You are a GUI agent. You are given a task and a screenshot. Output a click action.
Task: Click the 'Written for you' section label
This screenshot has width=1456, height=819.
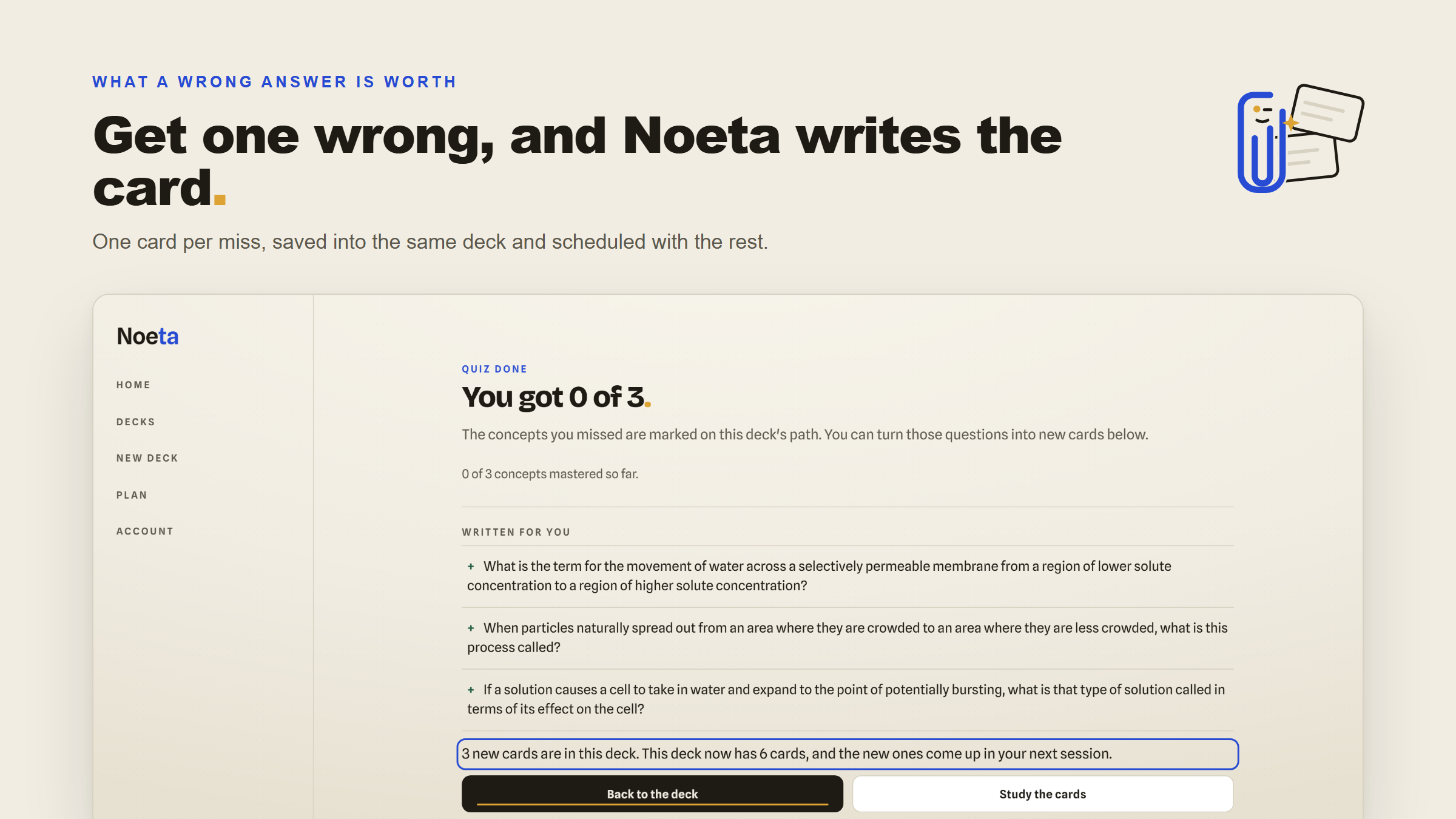pyautogui.click(x=516, y=532)
